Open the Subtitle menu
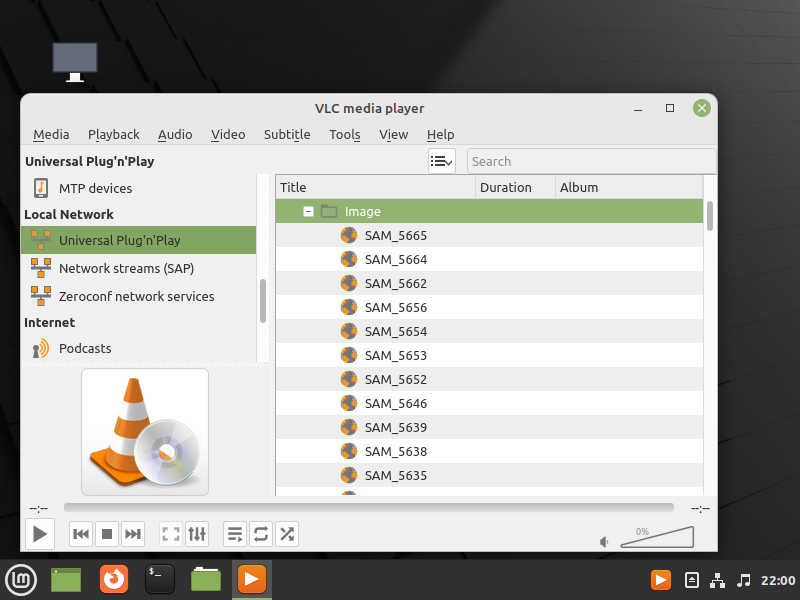 (x=287, y=134)
